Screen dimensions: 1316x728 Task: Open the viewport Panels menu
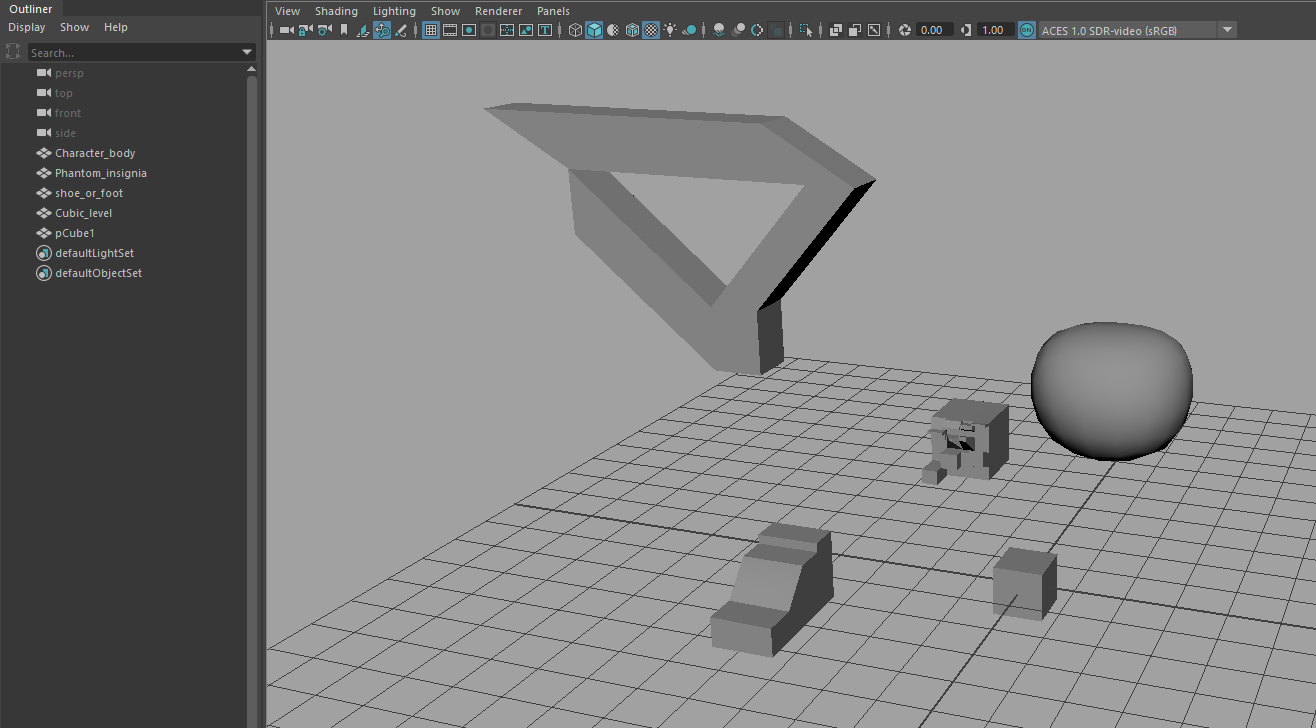coord(553,11)
